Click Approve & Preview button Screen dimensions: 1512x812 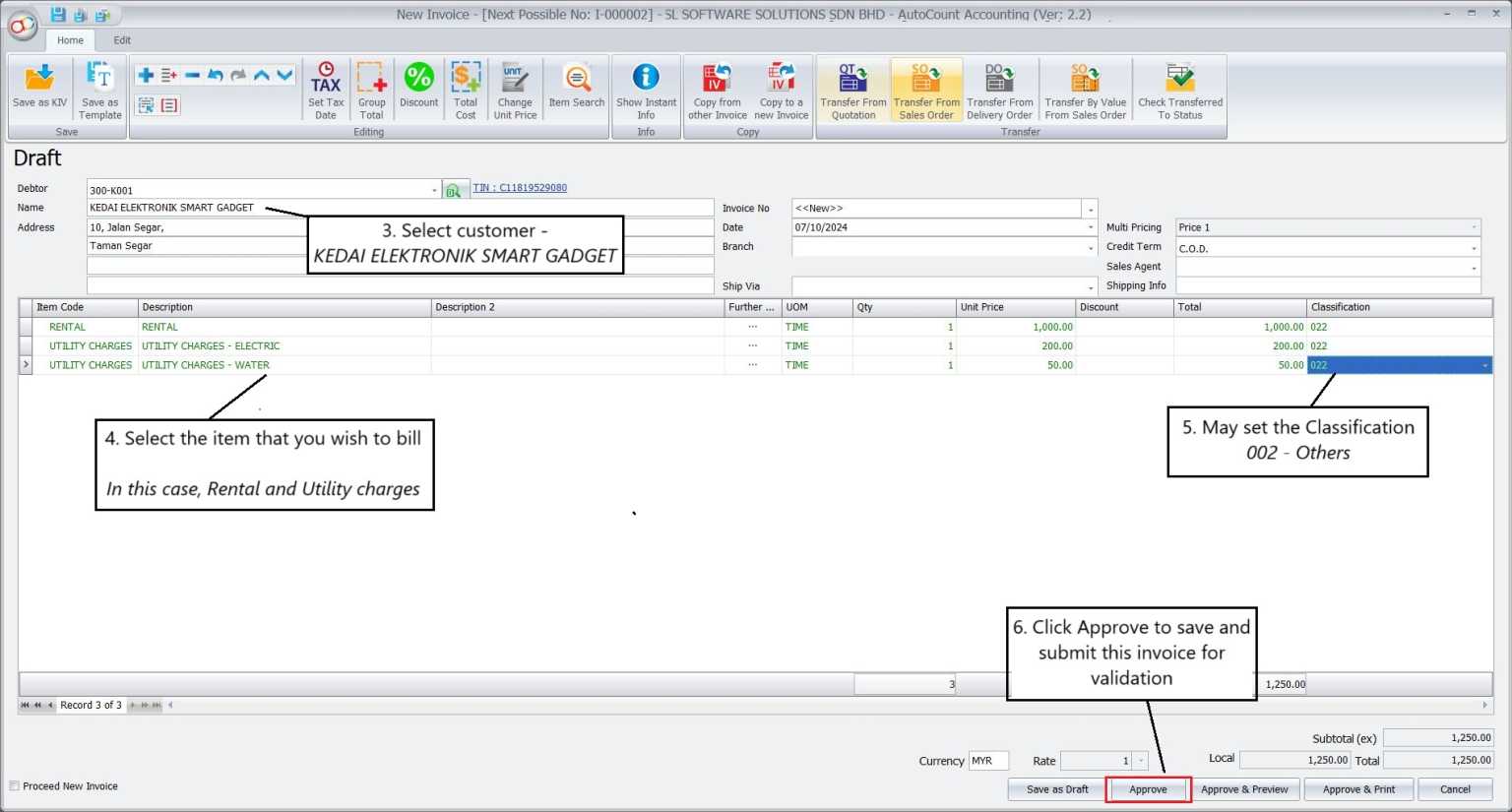click(x=1244, y=789)
